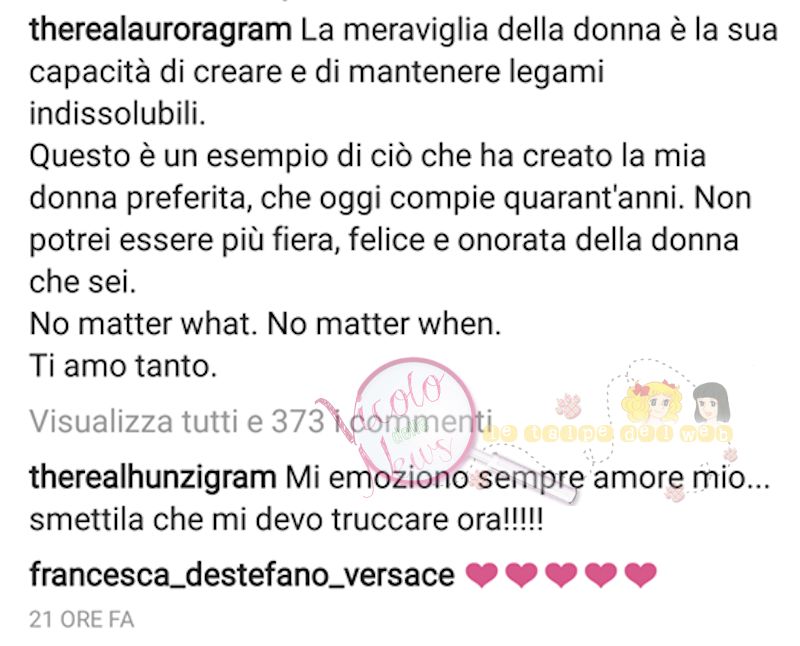Open therealauroragram profile from caption username
800x646 pixels.
pyautogui.click(x=160, y=31)
